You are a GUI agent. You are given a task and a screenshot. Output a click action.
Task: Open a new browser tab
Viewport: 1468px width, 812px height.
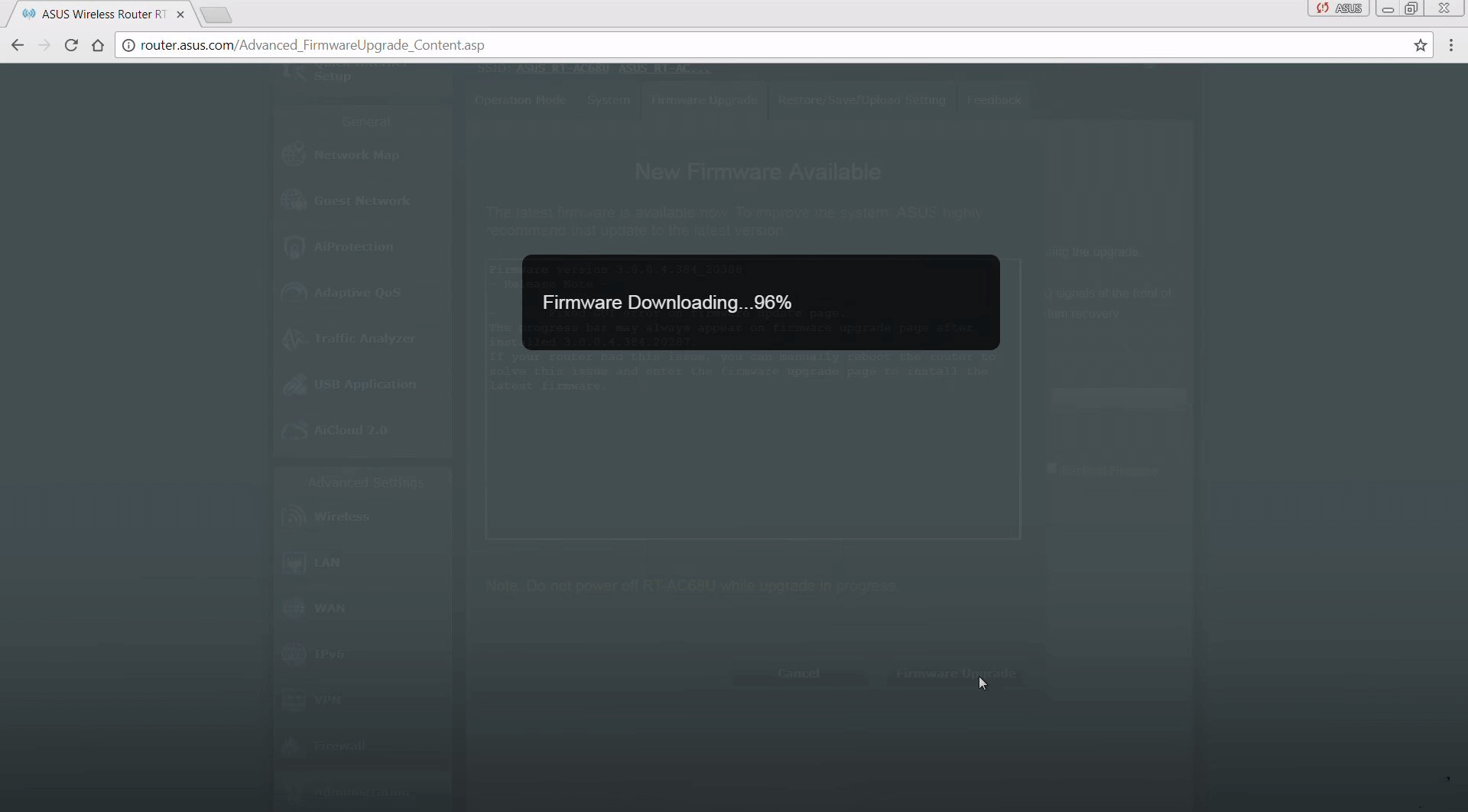[x=216, y=15]
